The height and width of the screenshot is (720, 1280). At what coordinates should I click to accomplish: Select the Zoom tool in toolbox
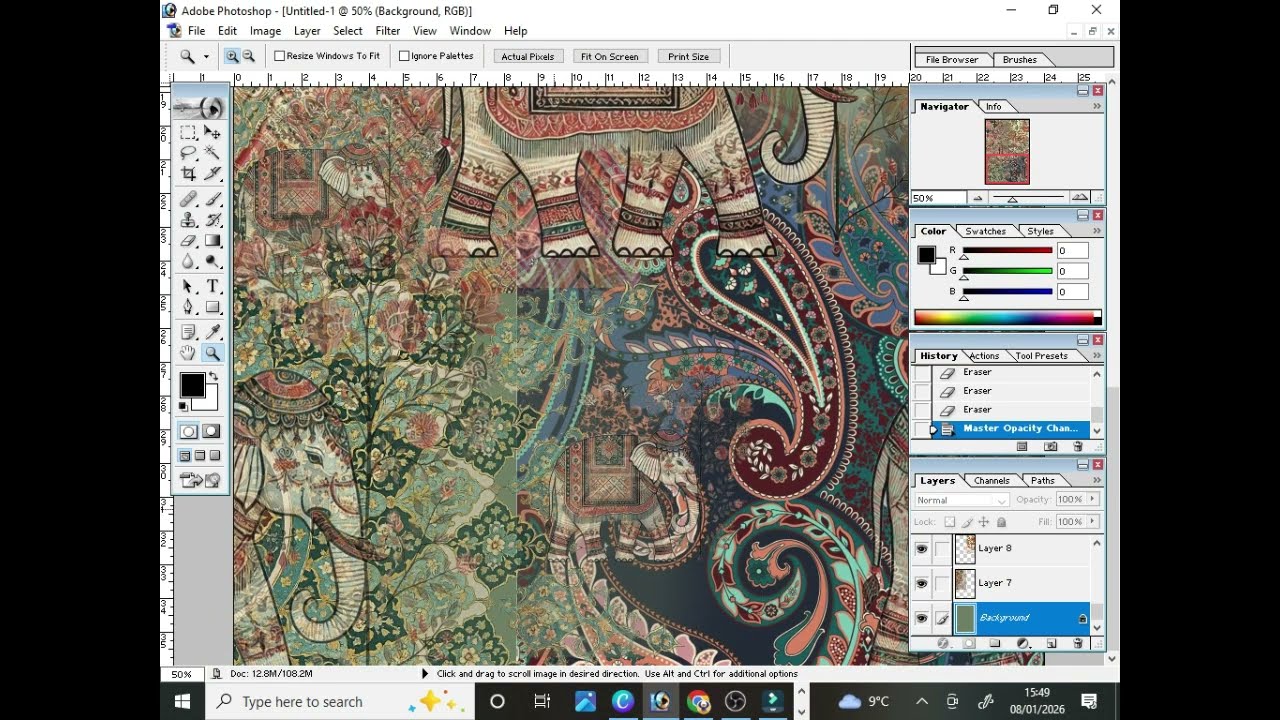pos(213,353)
